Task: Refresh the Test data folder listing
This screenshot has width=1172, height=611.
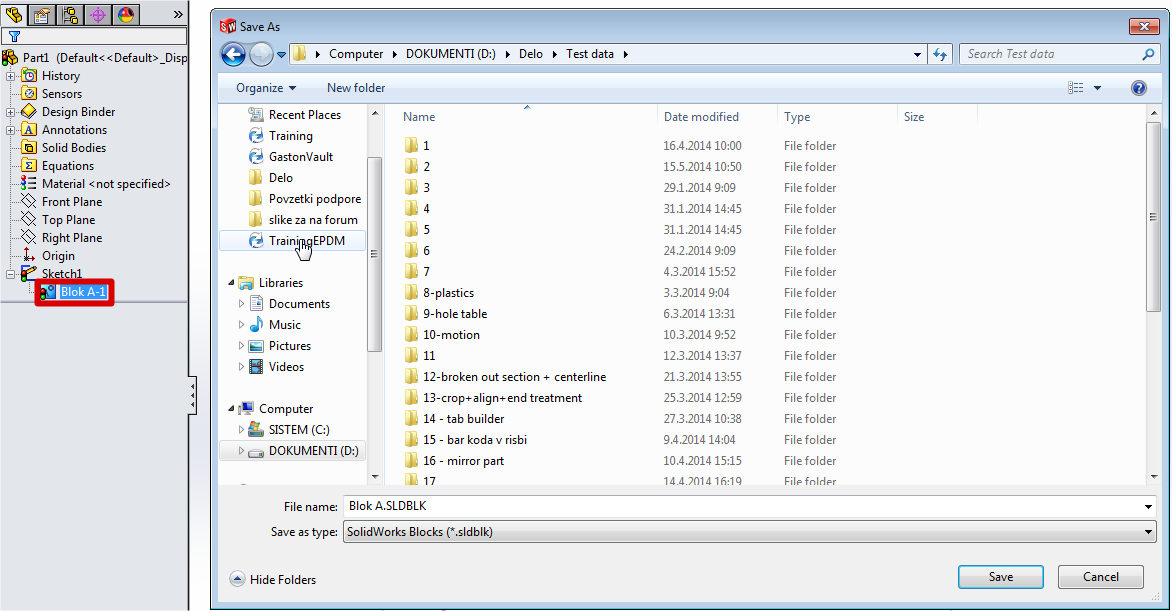Action: pyautogui.click(x=940, y=54)
